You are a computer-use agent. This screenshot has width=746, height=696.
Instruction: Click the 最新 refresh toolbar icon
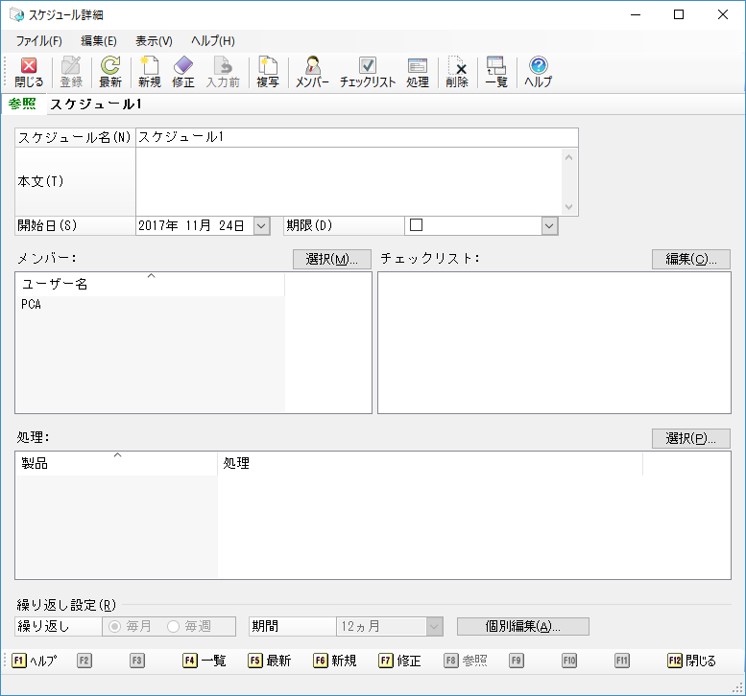[x=110, y=72]
